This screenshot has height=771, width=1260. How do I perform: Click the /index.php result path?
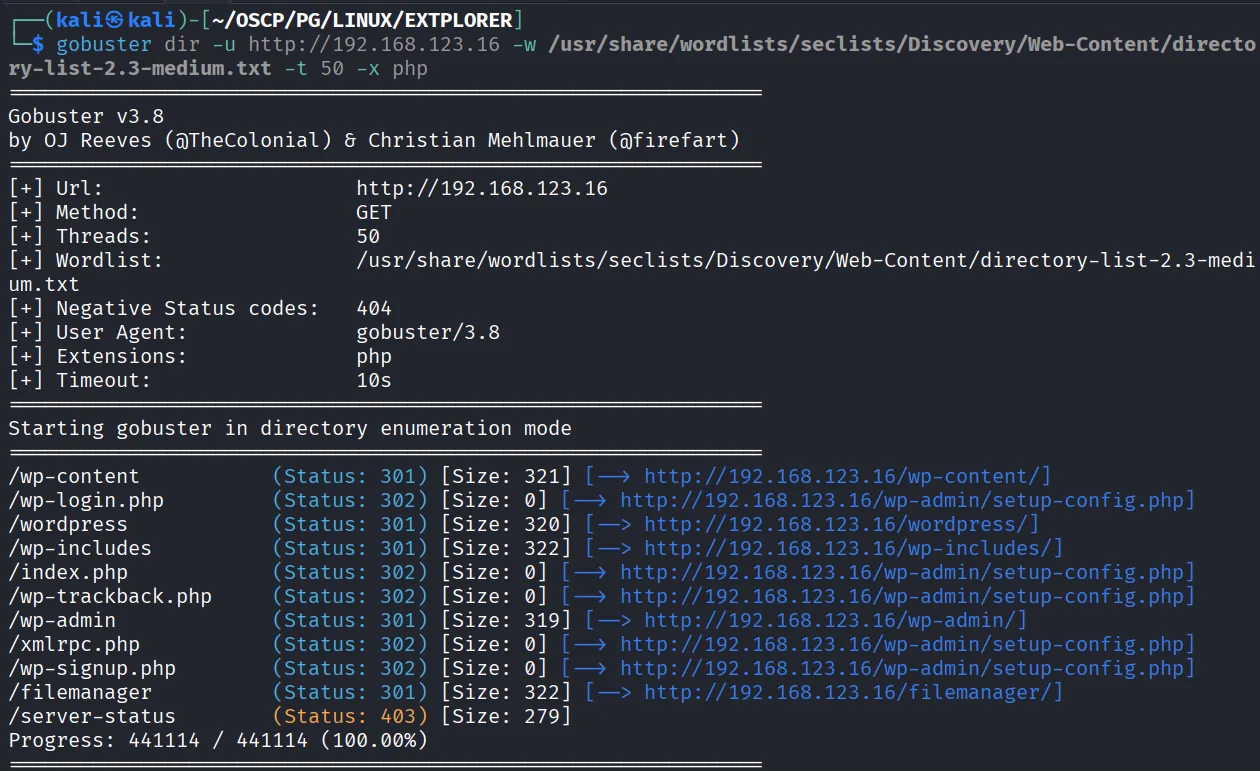(x=68, y=572)
